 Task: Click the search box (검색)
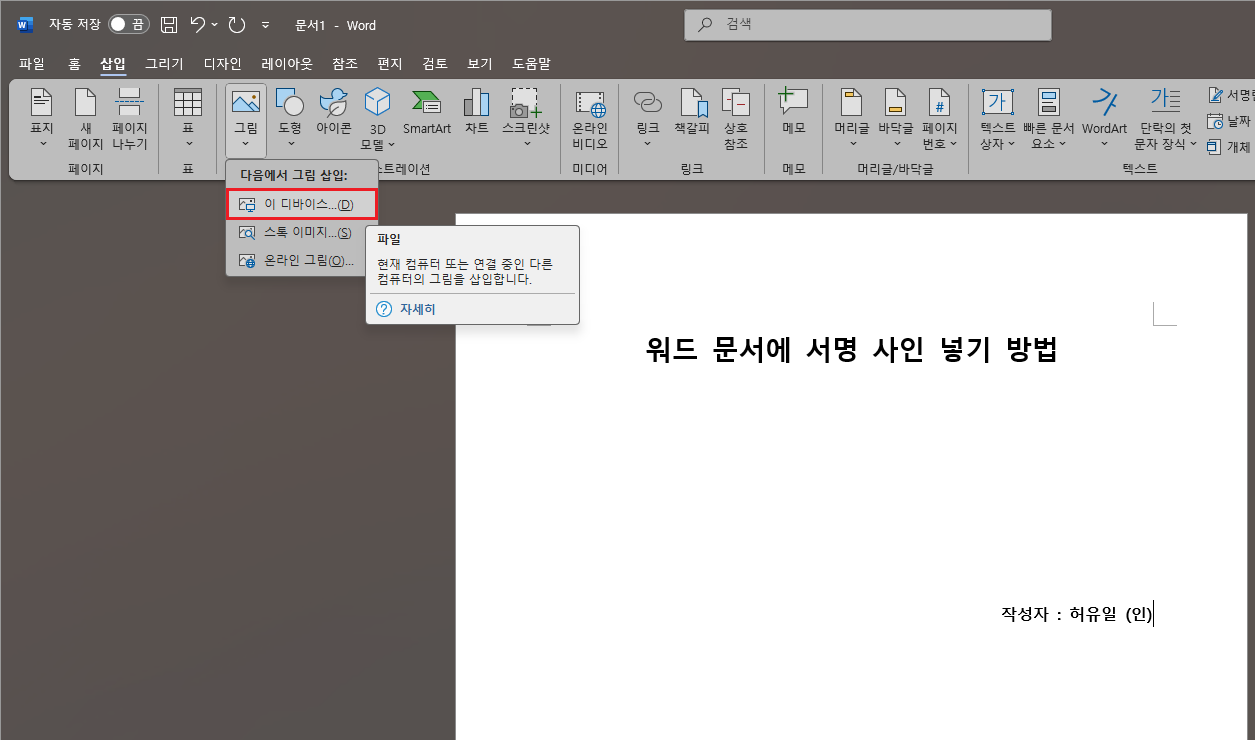point(867,25)
